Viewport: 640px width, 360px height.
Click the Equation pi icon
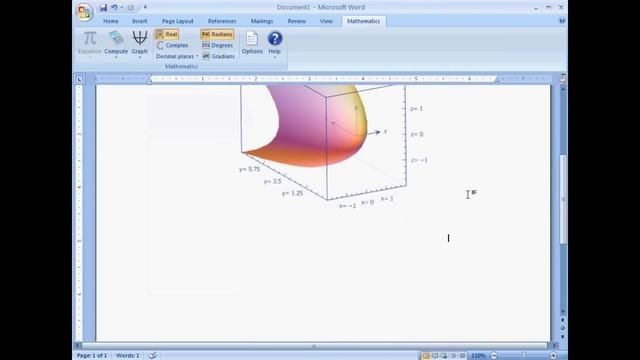90,39
